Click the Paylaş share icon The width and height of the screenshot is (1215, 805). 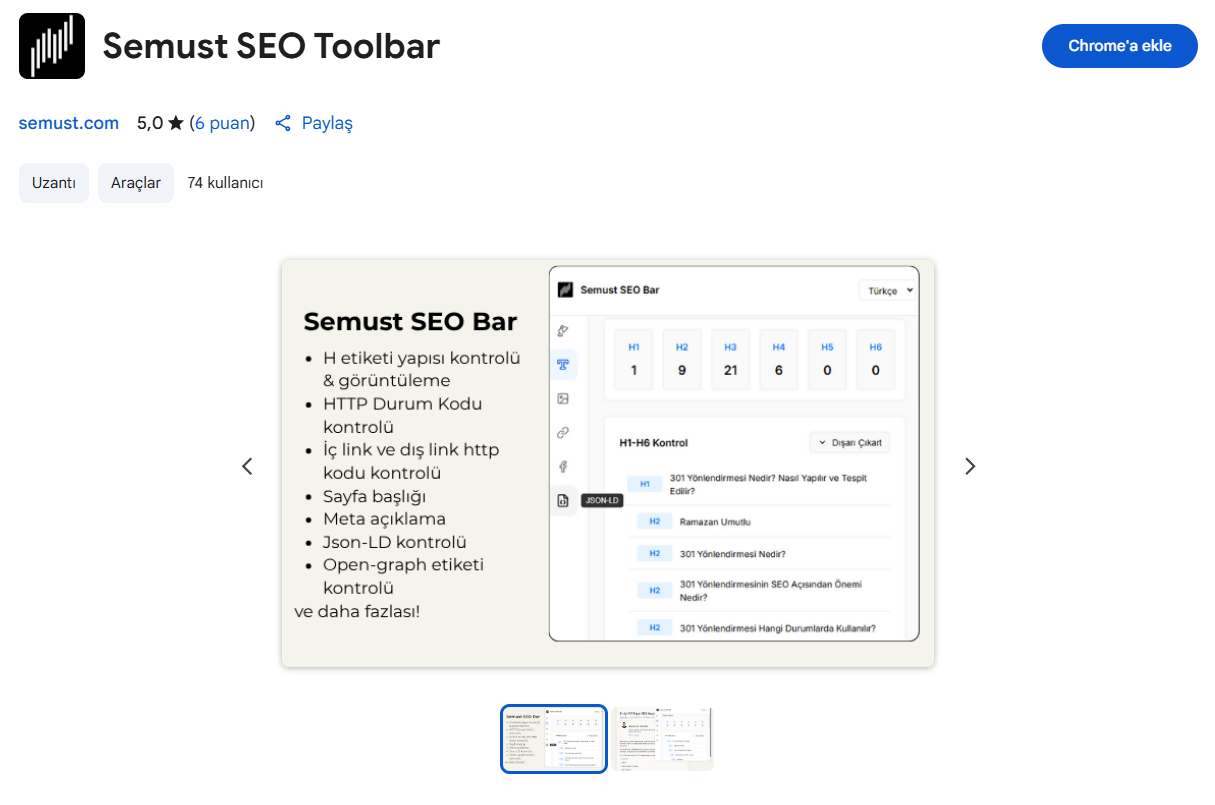point(282,123)
